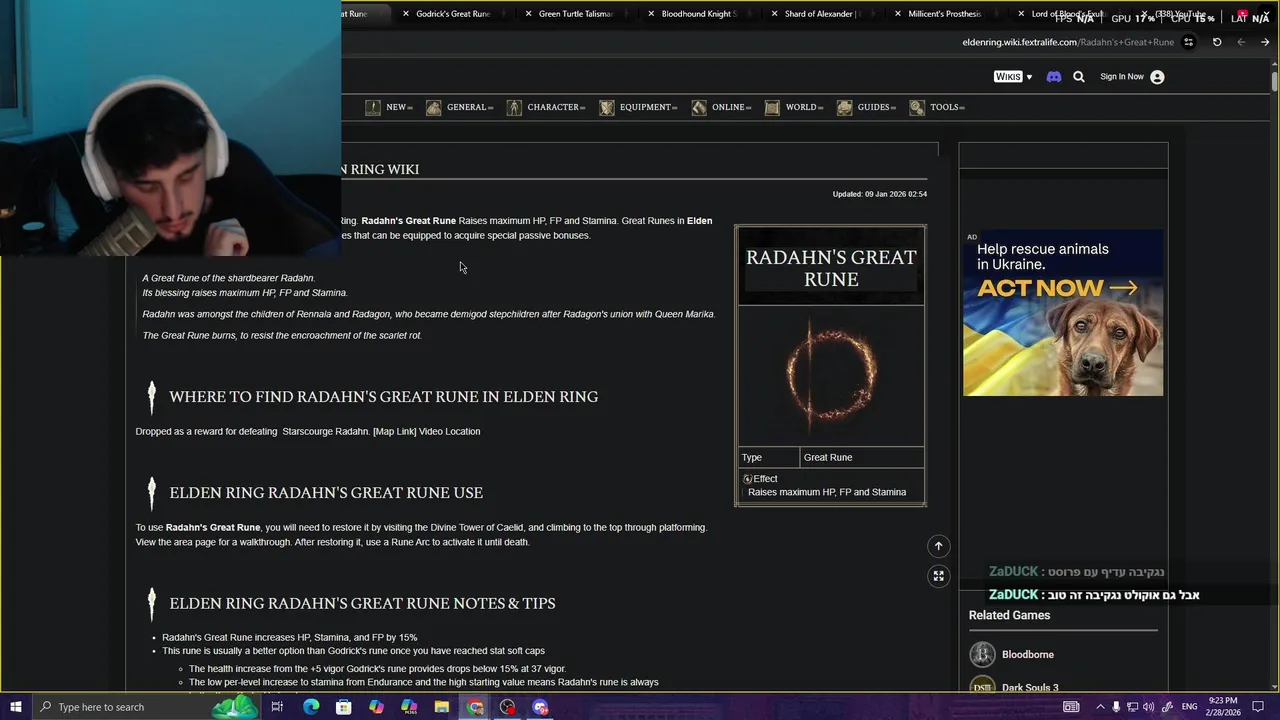The height and width of the screenshot is (720, 1280).
Task: Click the CHARACTER menu figure icon
Action: tap(514, 107)
